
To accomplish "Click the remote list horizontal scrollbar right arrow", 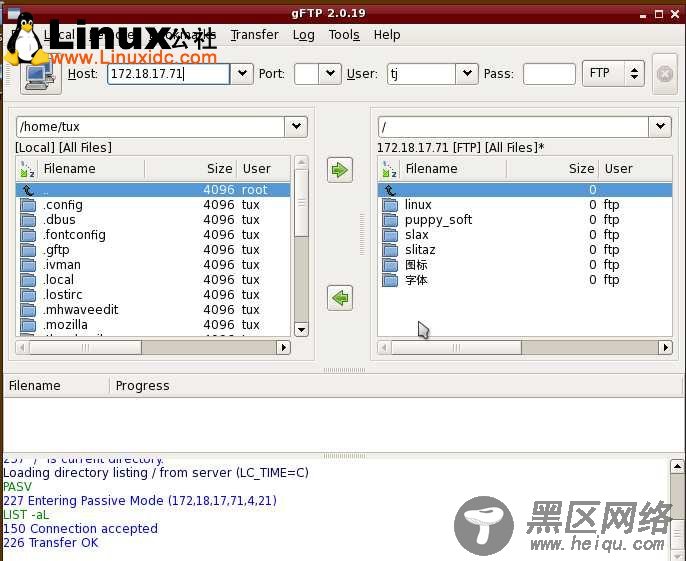I will pos(665,347).
